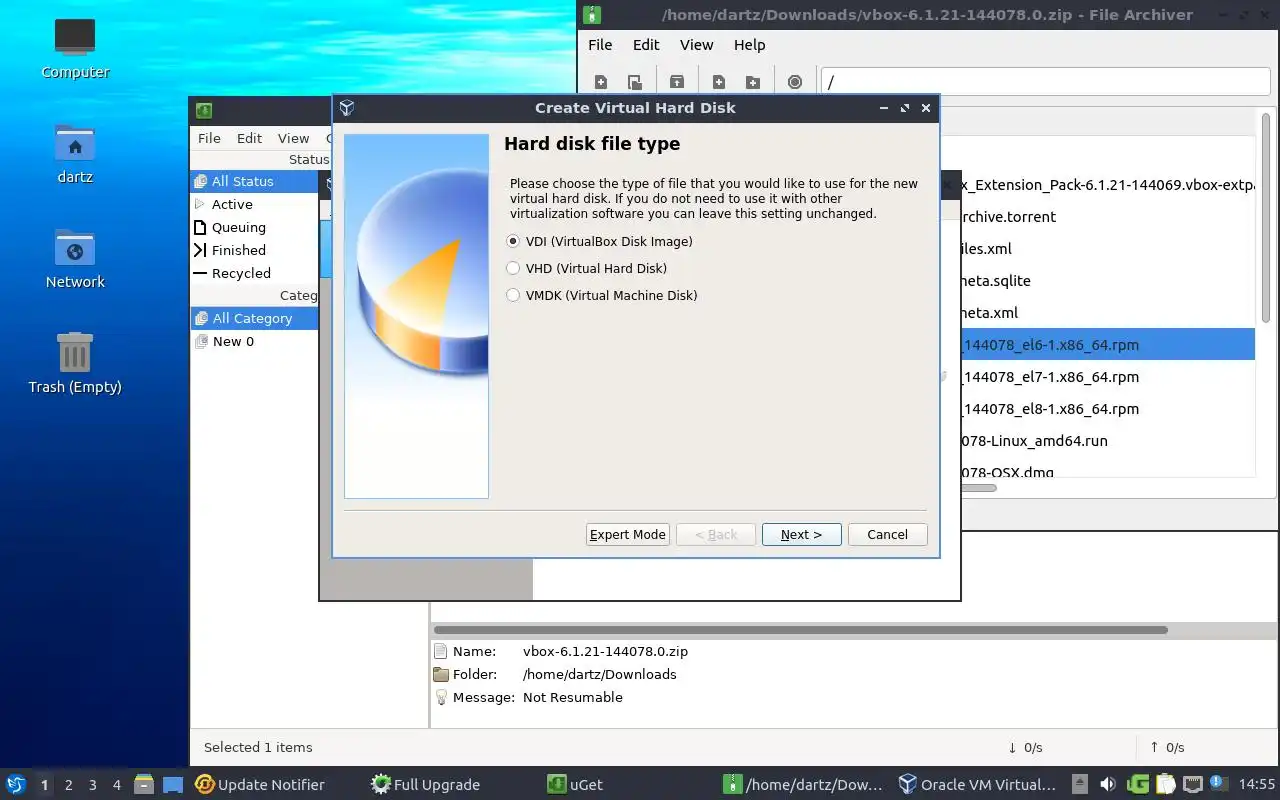Screen dimensions: 1280x800
Task: Click the volume speaker tray icon
Action: pyautogui.click(x=1107, y=784)
